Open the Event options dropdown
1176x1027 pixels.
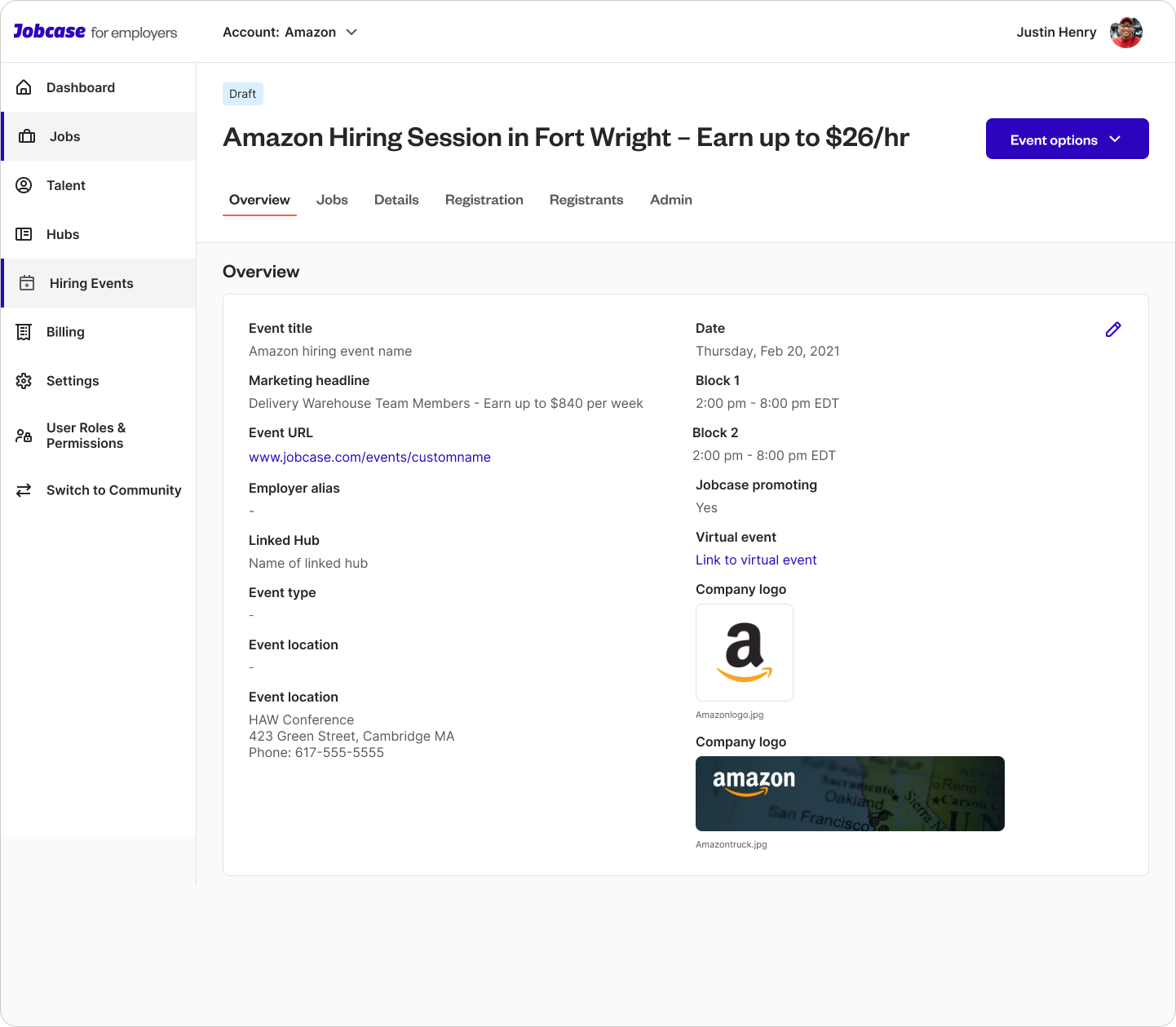pyautogui.click(x=1067, y=139)
